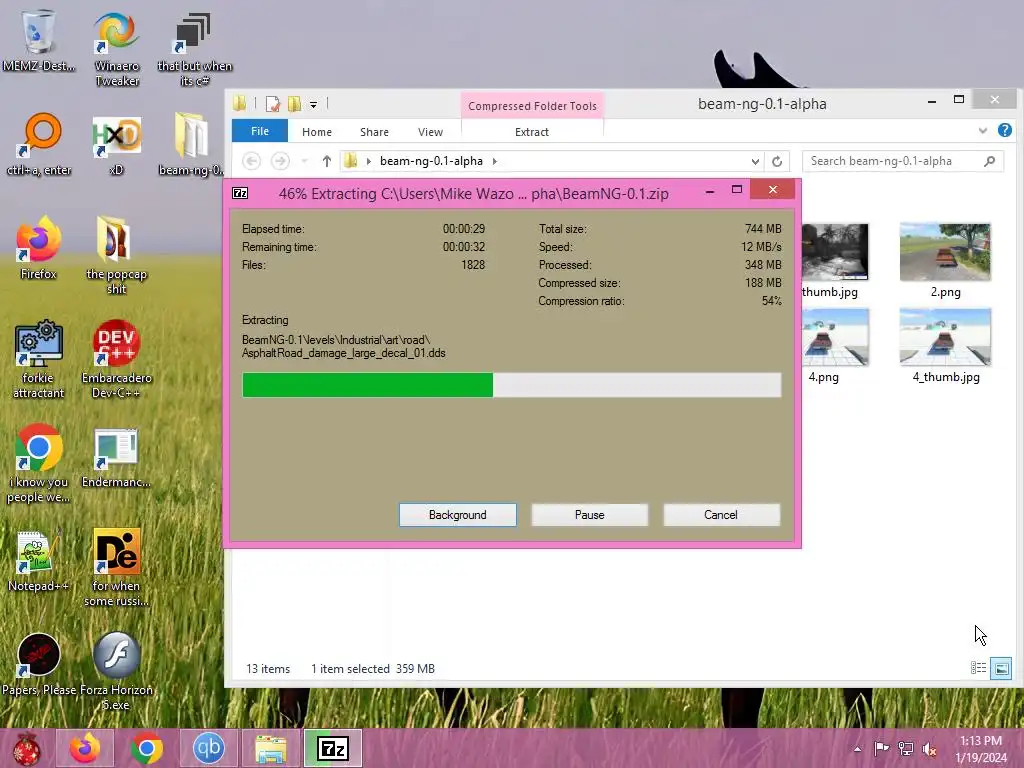The width and height of the screenshot is (1024, 768).
Task: Select the Compressed Folder Tools tab header
Action: click(x=532, y=106)
